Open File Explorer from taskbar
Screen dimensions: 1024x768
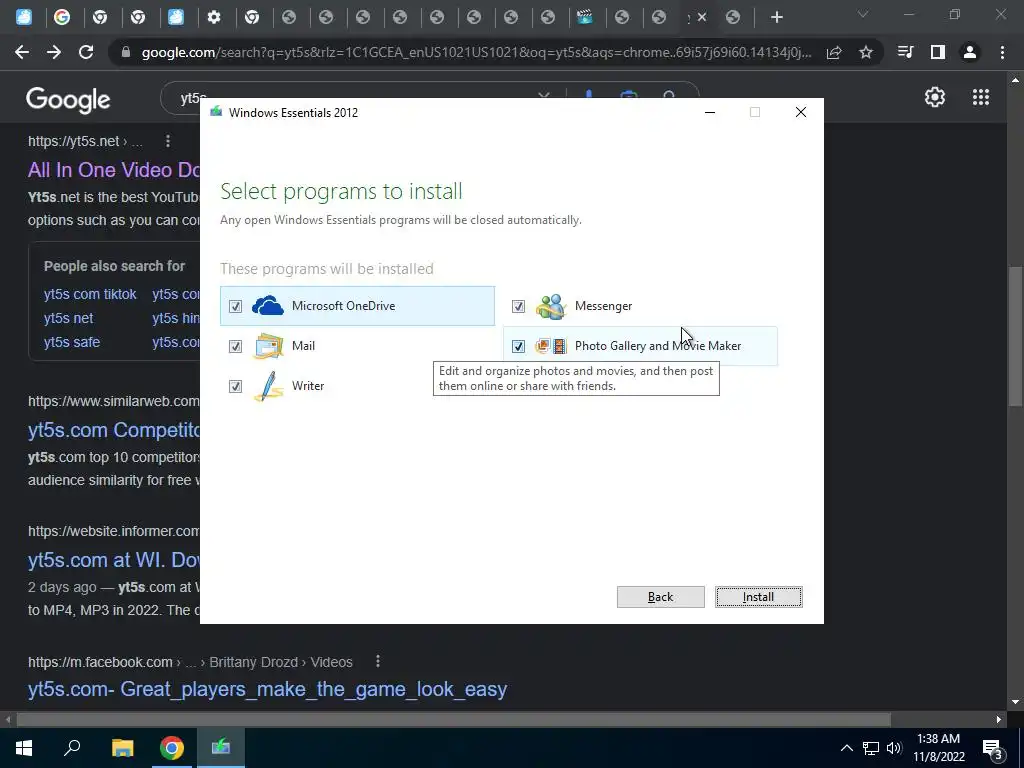click(122, 747)
